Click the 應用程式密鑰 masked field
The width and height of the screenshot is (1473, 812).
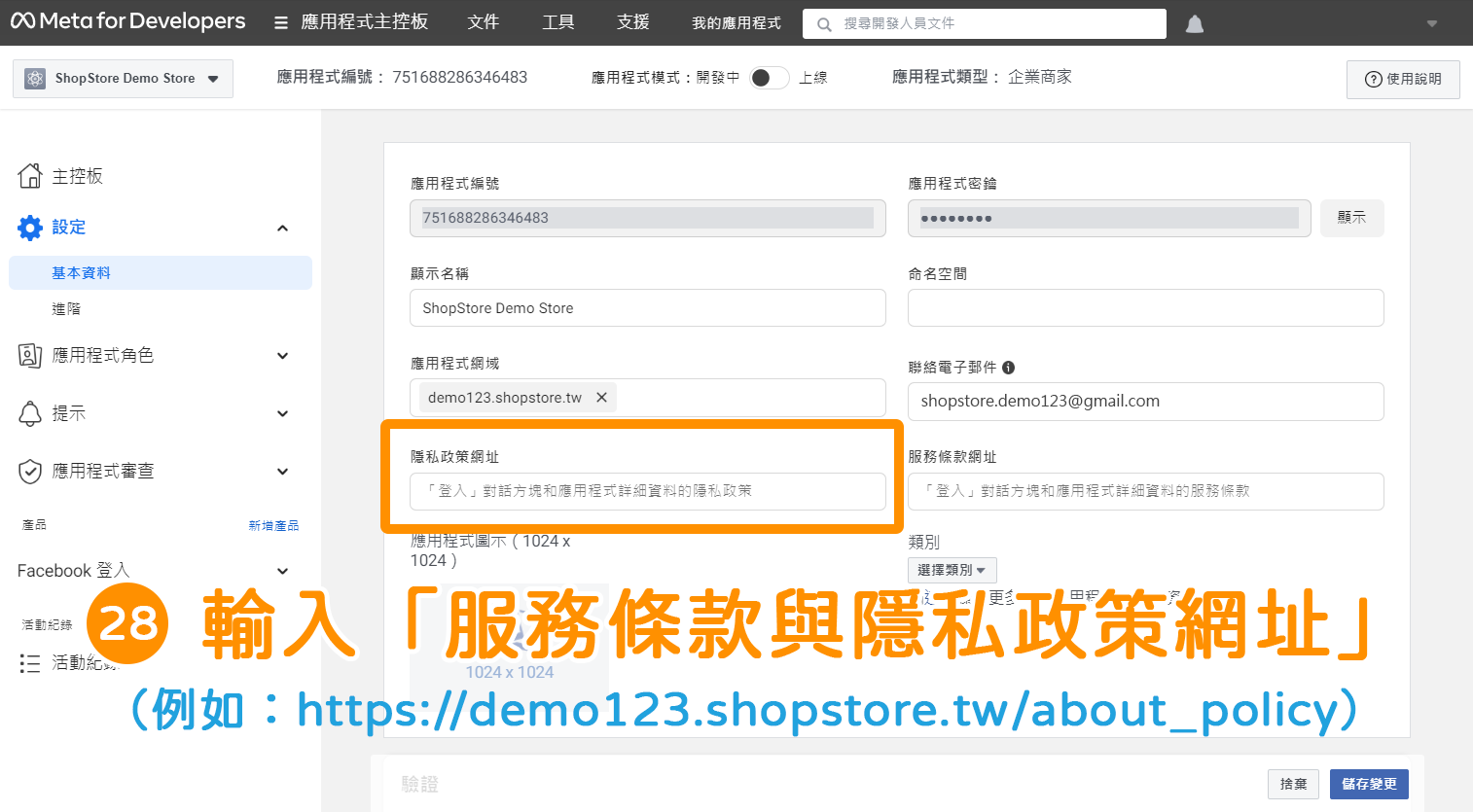click(x=1109, y=218)
